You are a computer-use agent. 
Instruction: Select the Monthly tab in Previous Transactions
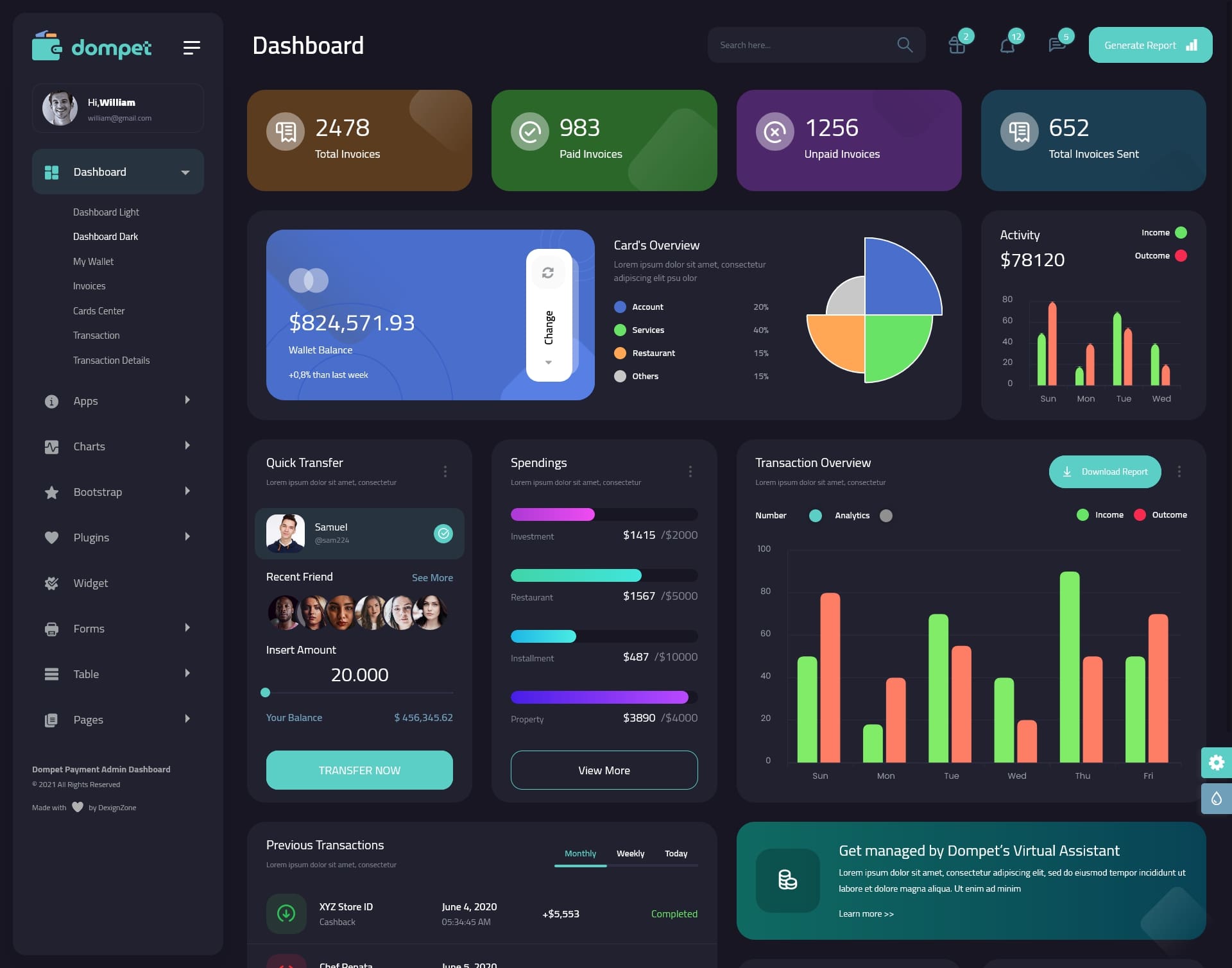pyautogui.click(x=579, y=853)
